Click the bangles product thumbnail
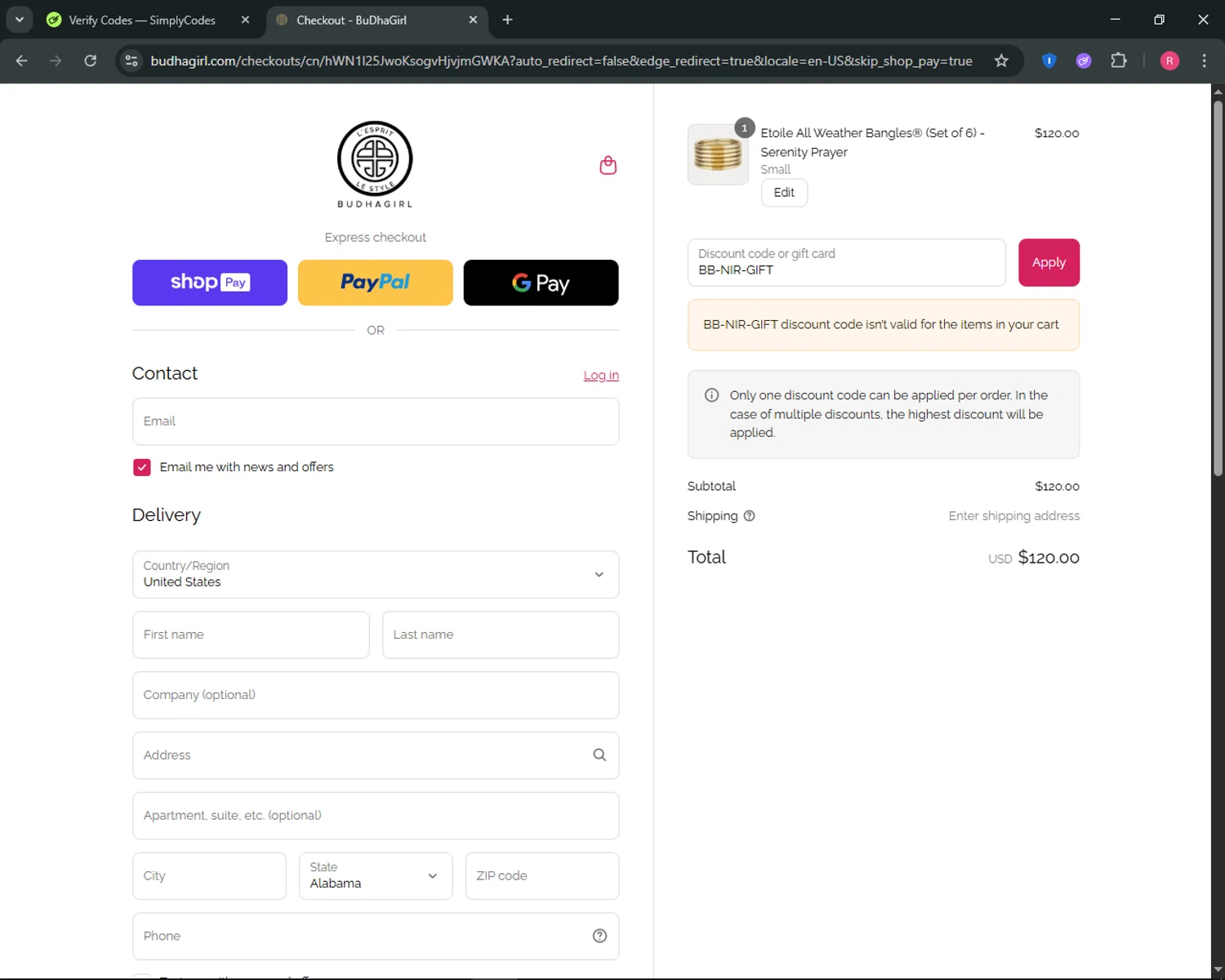 (718, 154)
